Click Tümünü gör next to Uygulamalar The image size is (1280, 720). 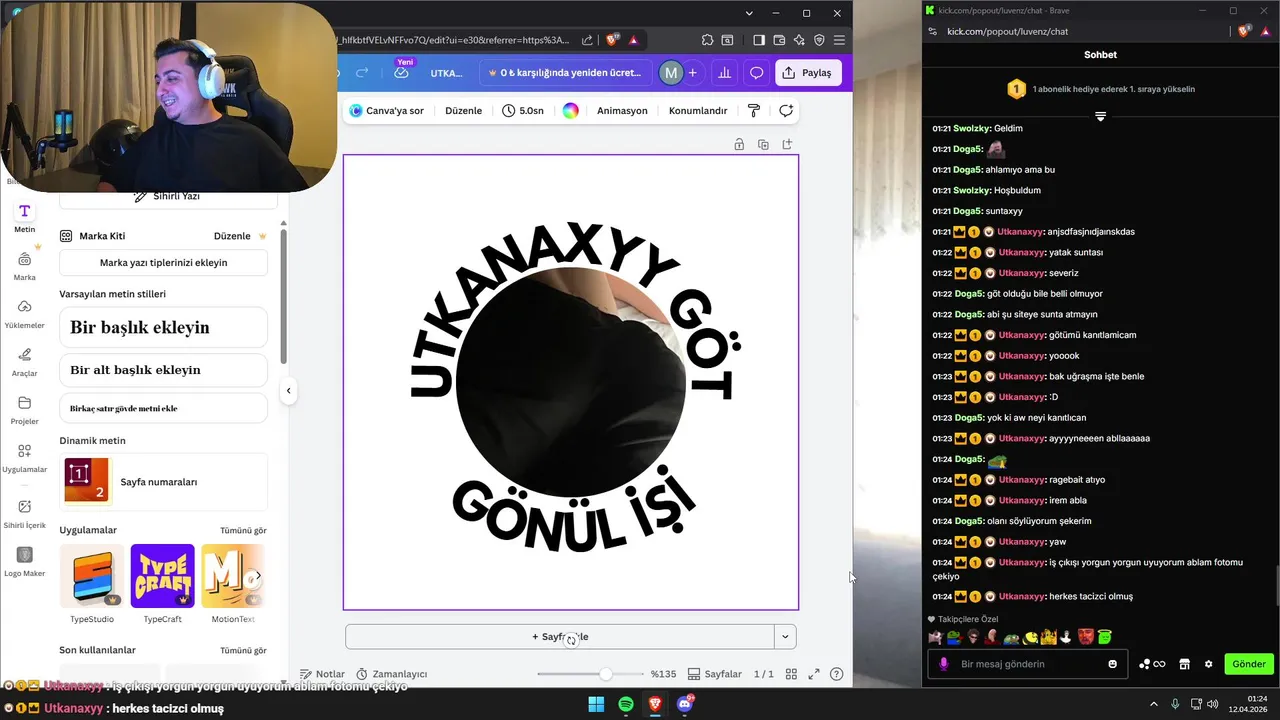coord(243,530)
